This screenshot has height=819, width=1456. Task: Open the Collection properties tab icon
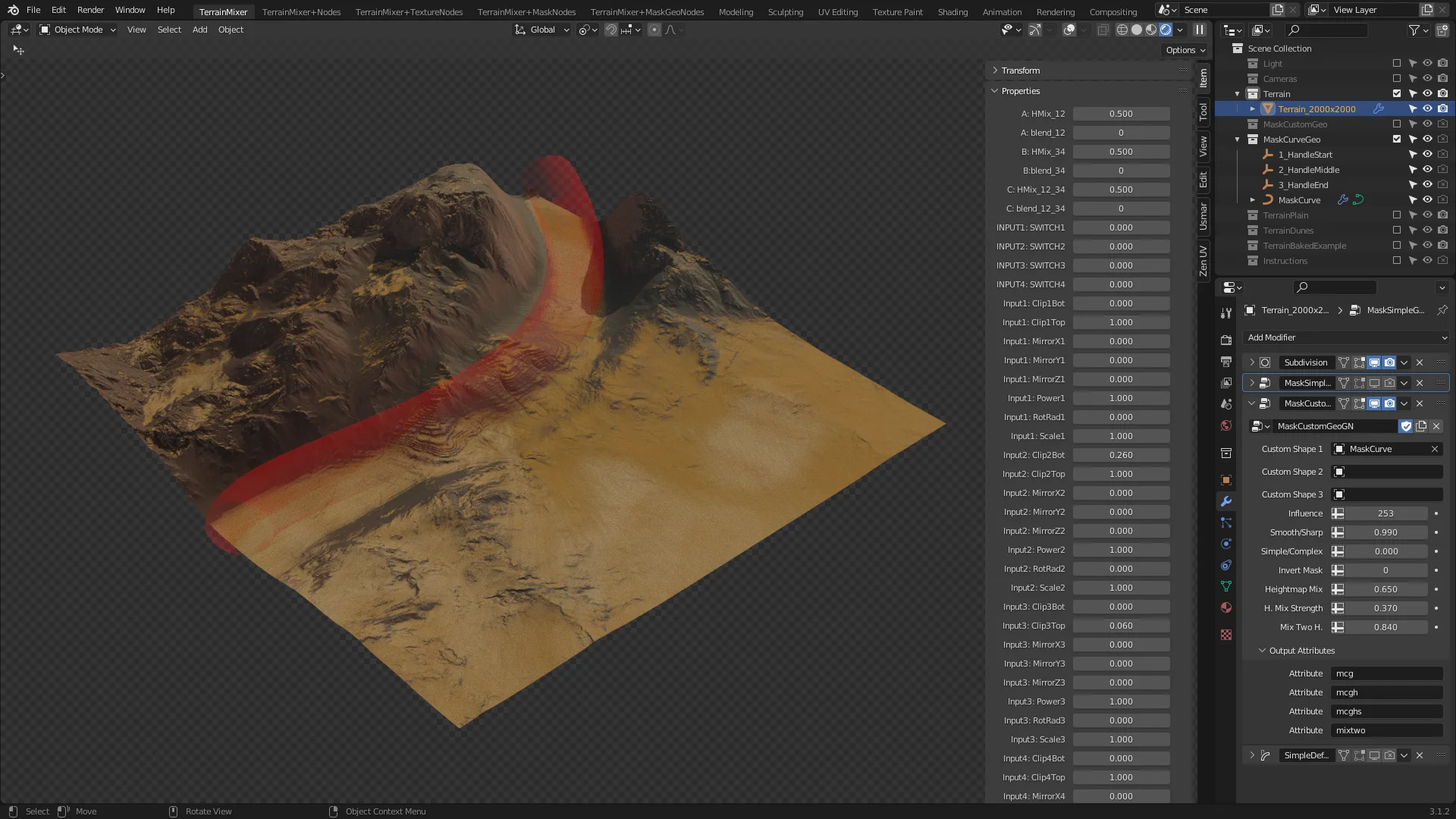click(x=1226, y=453)
